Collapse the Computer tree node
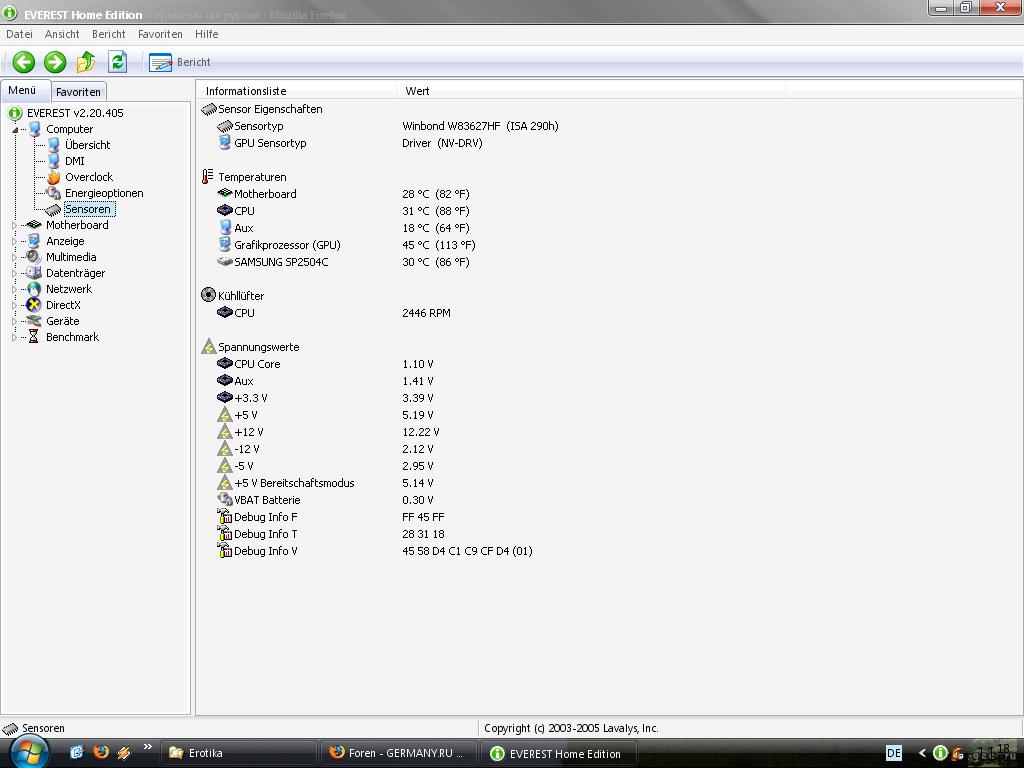The width and height of the screenshot is (1024, 768). 14,129
